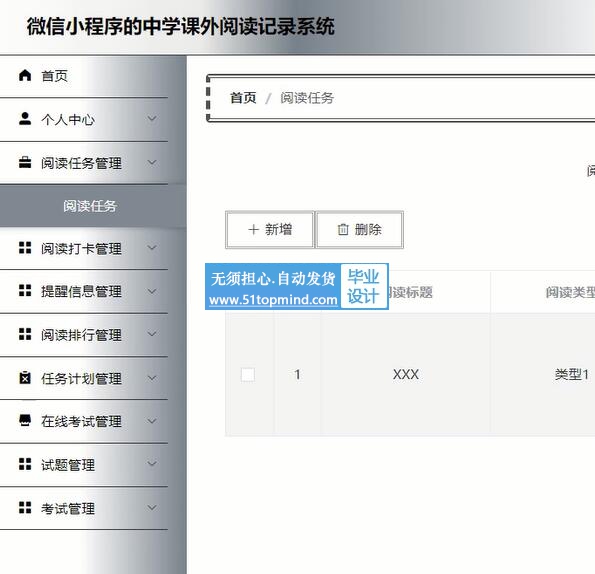Viewport: 595px width, 574px height.
Task: Click the icon beside 在线考试管理
Action: (25, 420)
